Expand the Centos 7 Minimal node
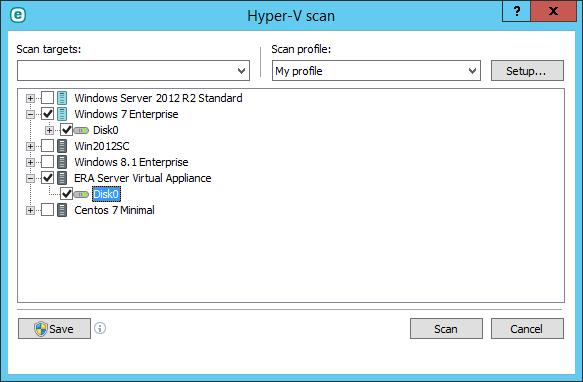Screen dimensions: 583x382 (x=30, y=210)
